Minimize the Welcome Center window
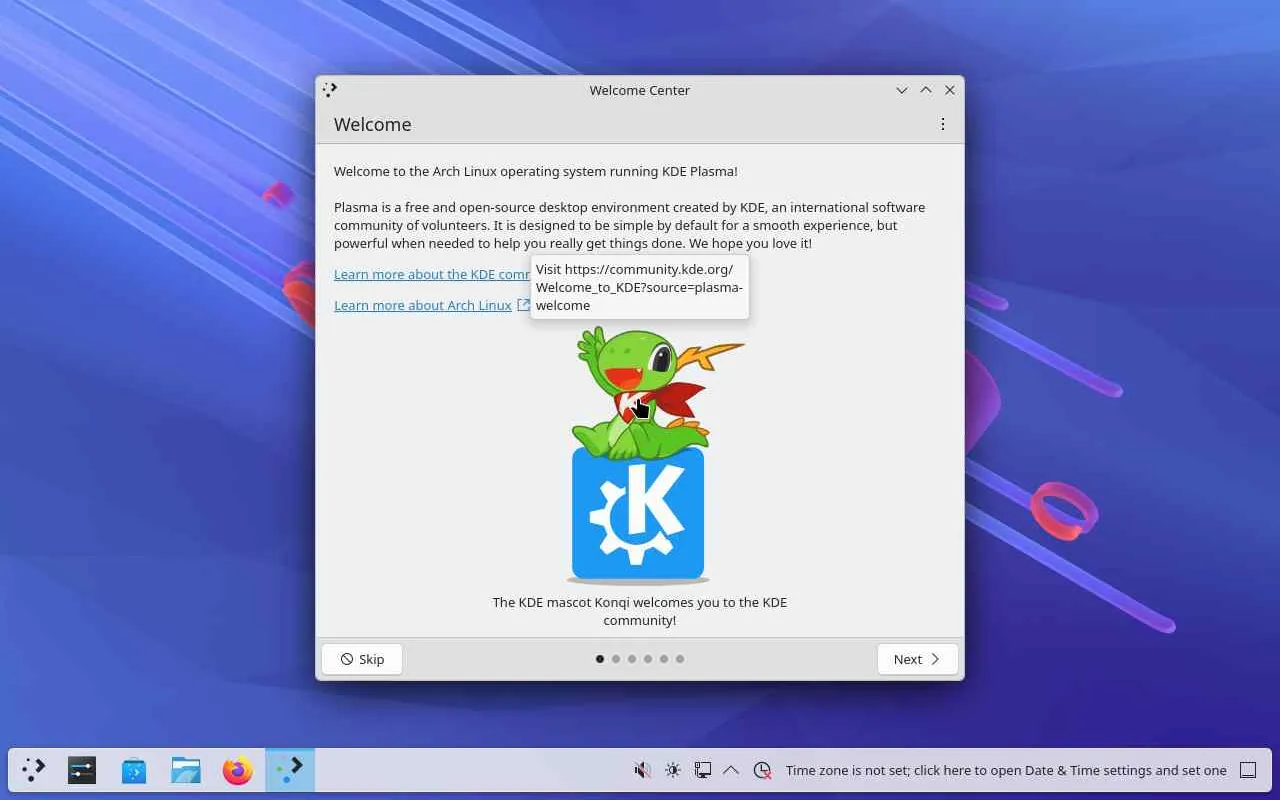1280x800 pixels. tap(902, 90)
